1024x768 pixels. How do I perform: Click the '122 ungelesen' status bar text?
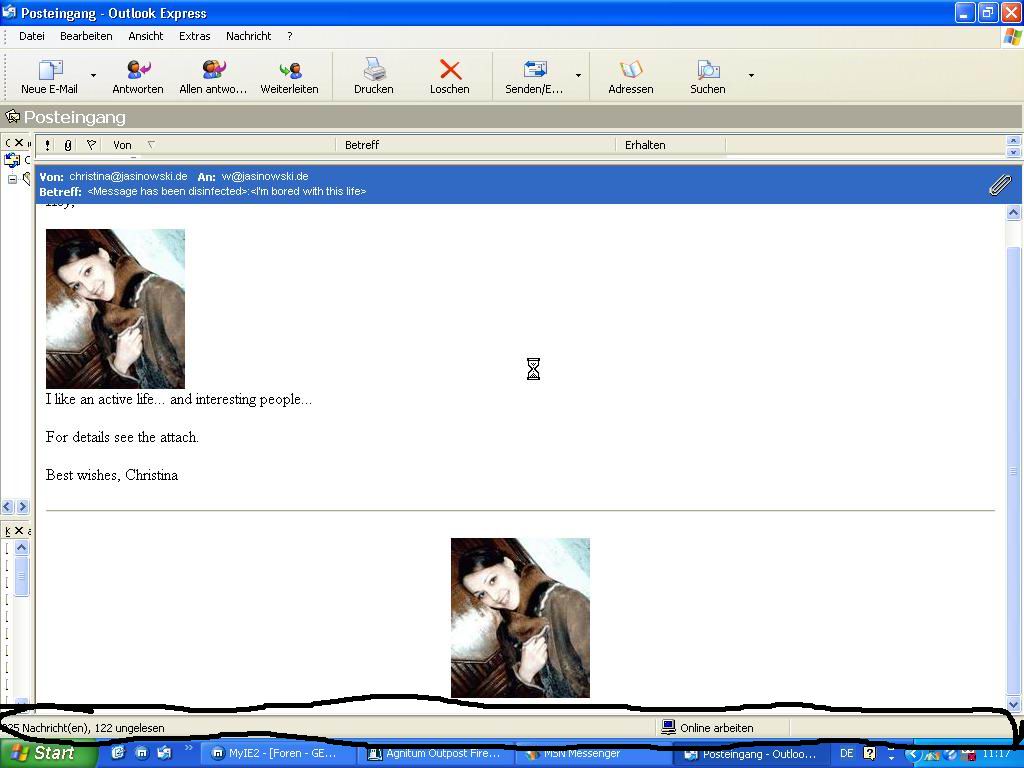tap(129, 728)
